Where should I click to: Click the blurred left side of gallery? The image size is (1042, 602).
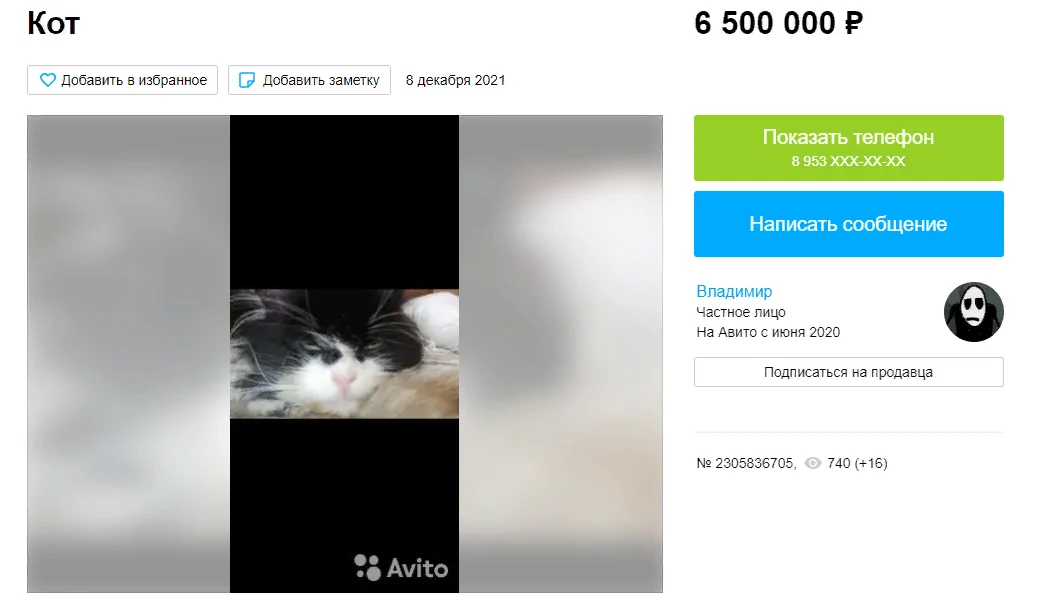pos(128,353)
